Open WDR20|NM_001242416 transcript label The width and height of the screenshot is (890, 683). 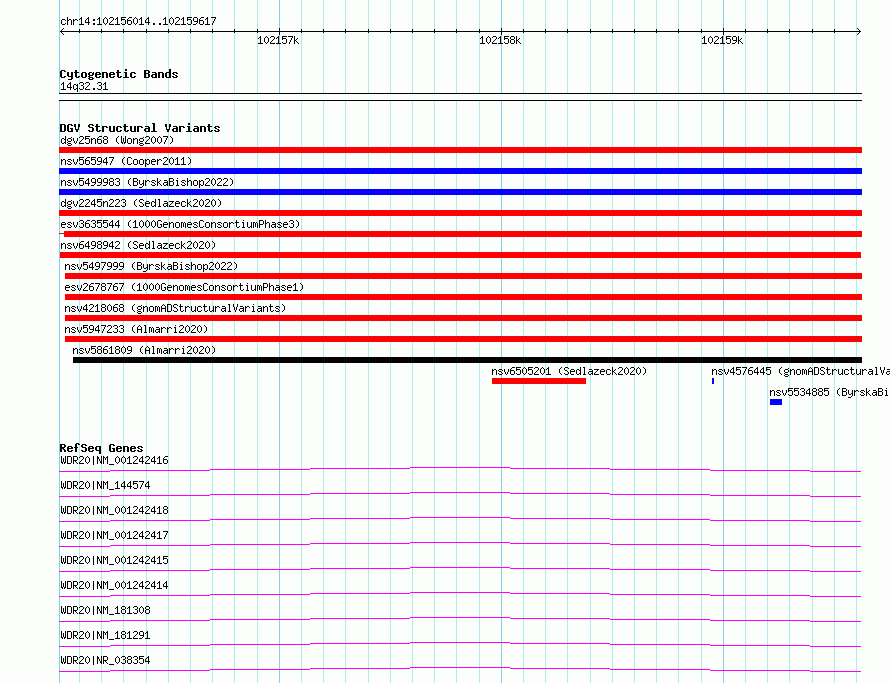point(114,460)
